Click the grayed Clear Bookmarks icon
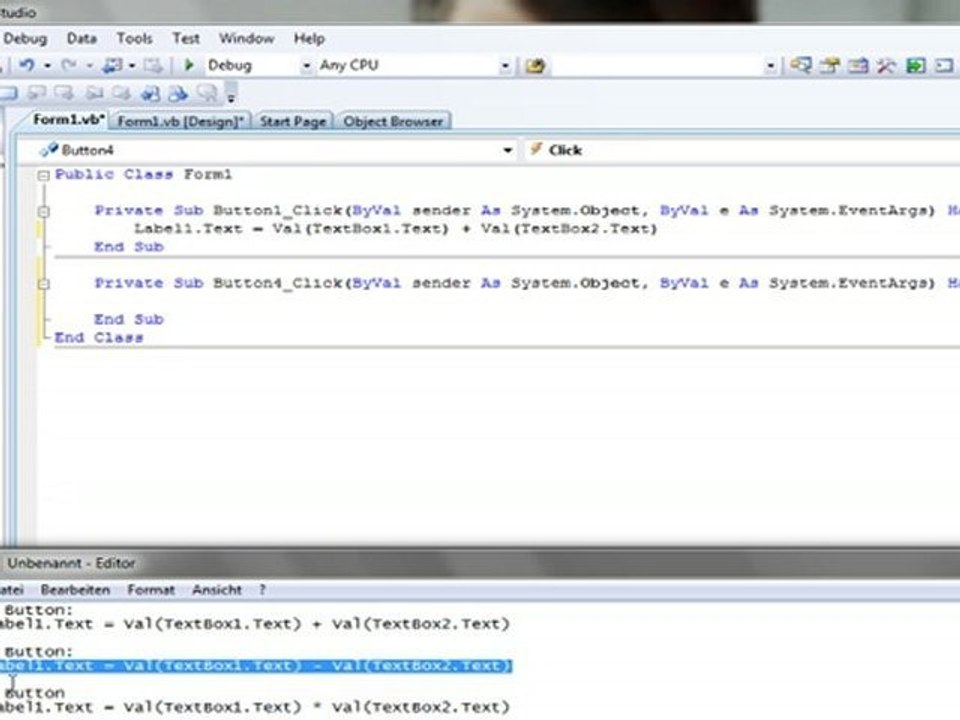 click(x=208, y=94)
